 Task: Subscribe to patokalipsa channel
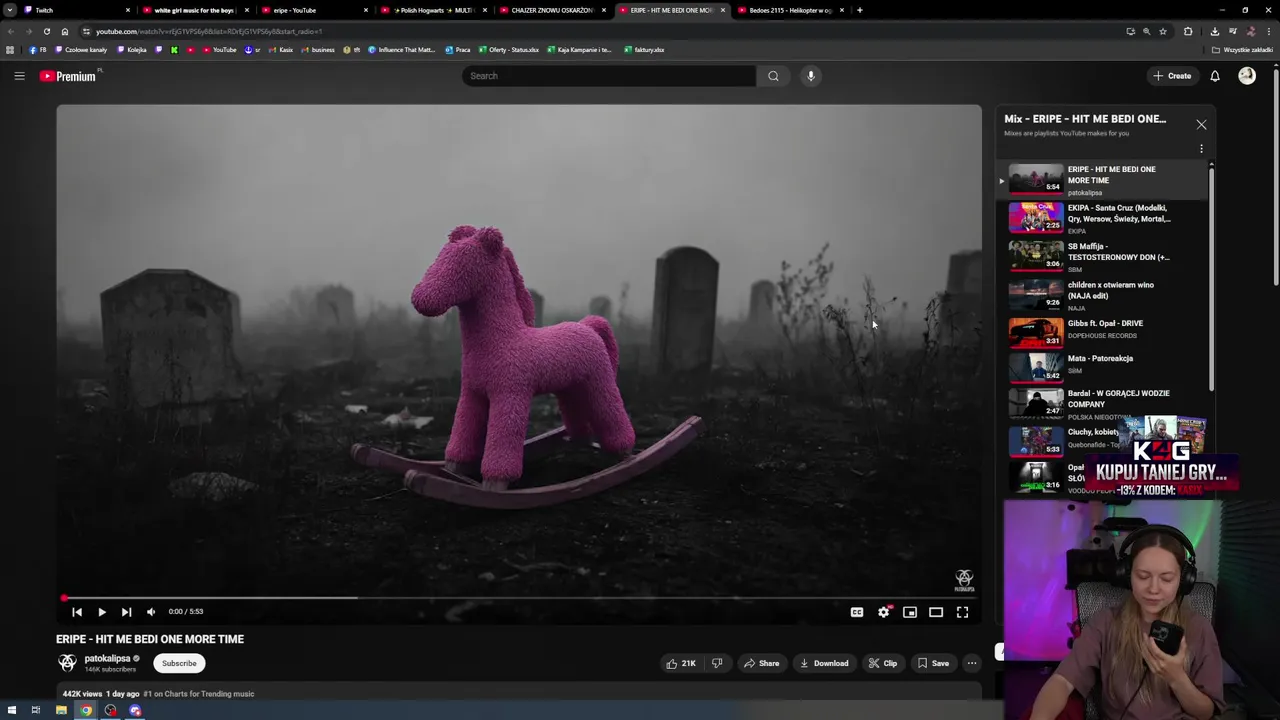point(179,663)
